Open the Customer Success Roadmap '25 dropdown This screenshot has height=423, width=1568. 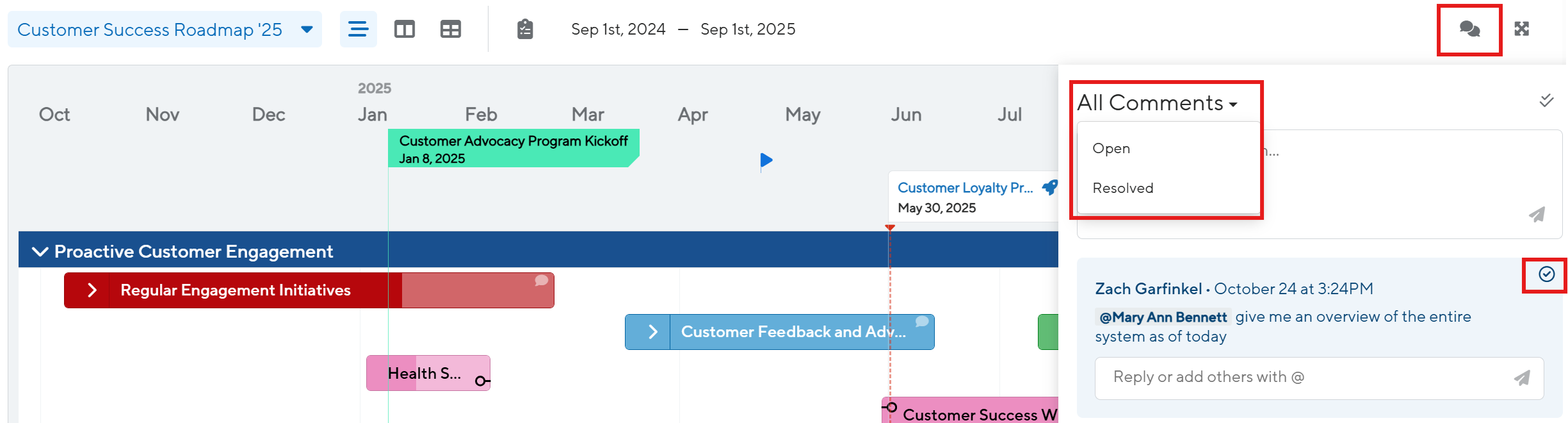click(307, 29)
